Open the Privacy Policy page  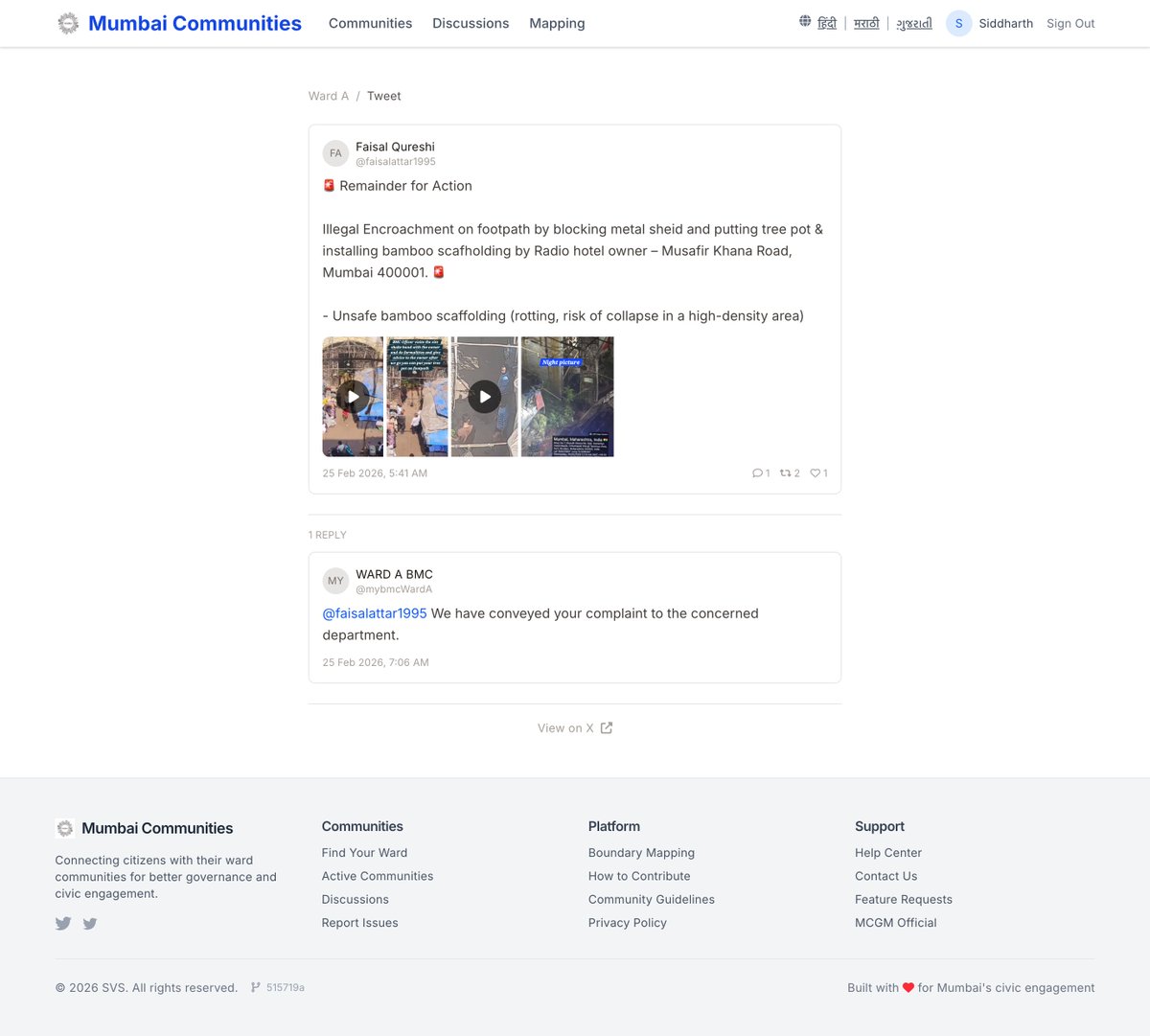click(x=627, y=922)
